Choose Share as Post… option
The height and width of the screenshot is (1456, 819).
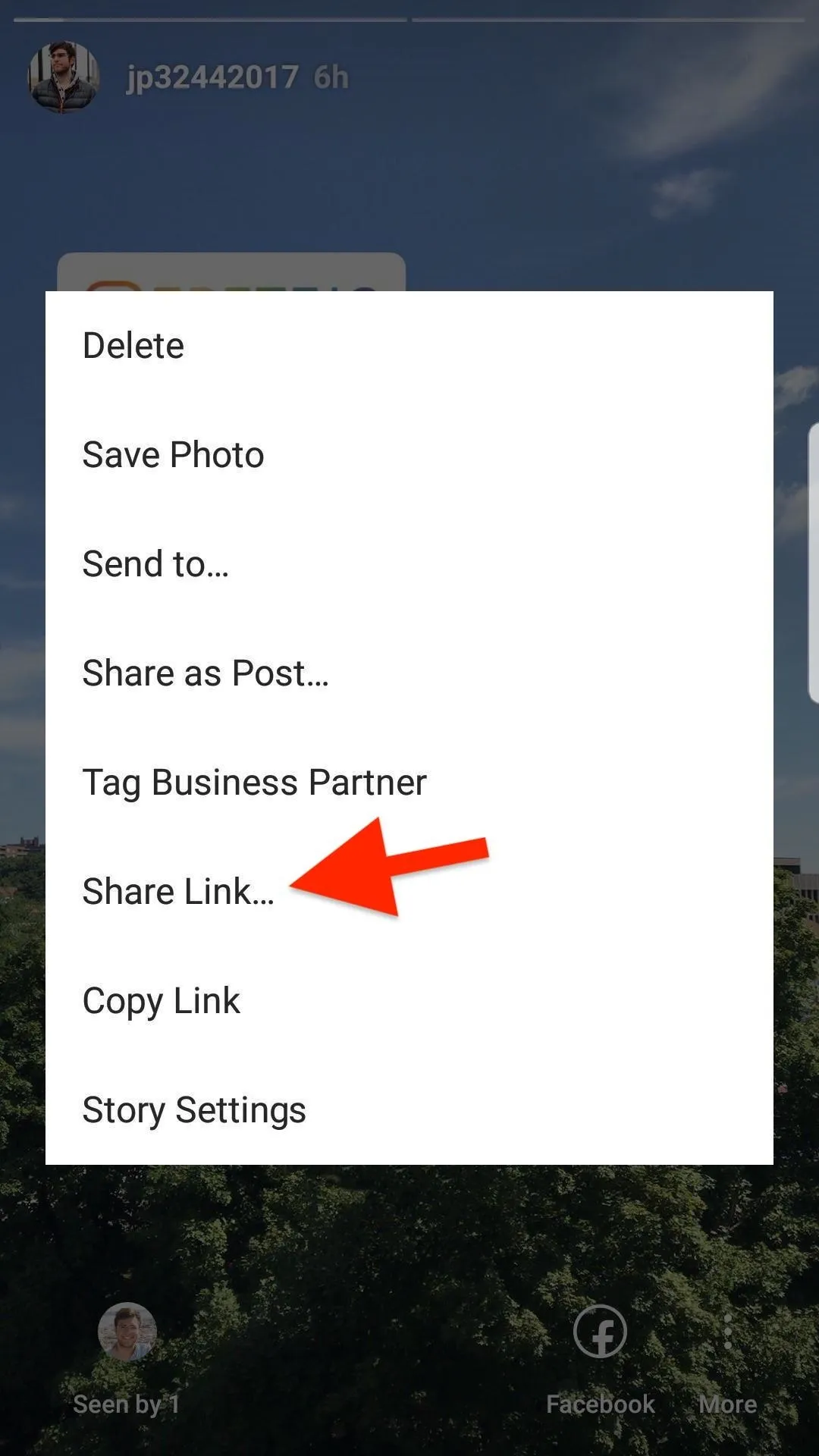409,673
